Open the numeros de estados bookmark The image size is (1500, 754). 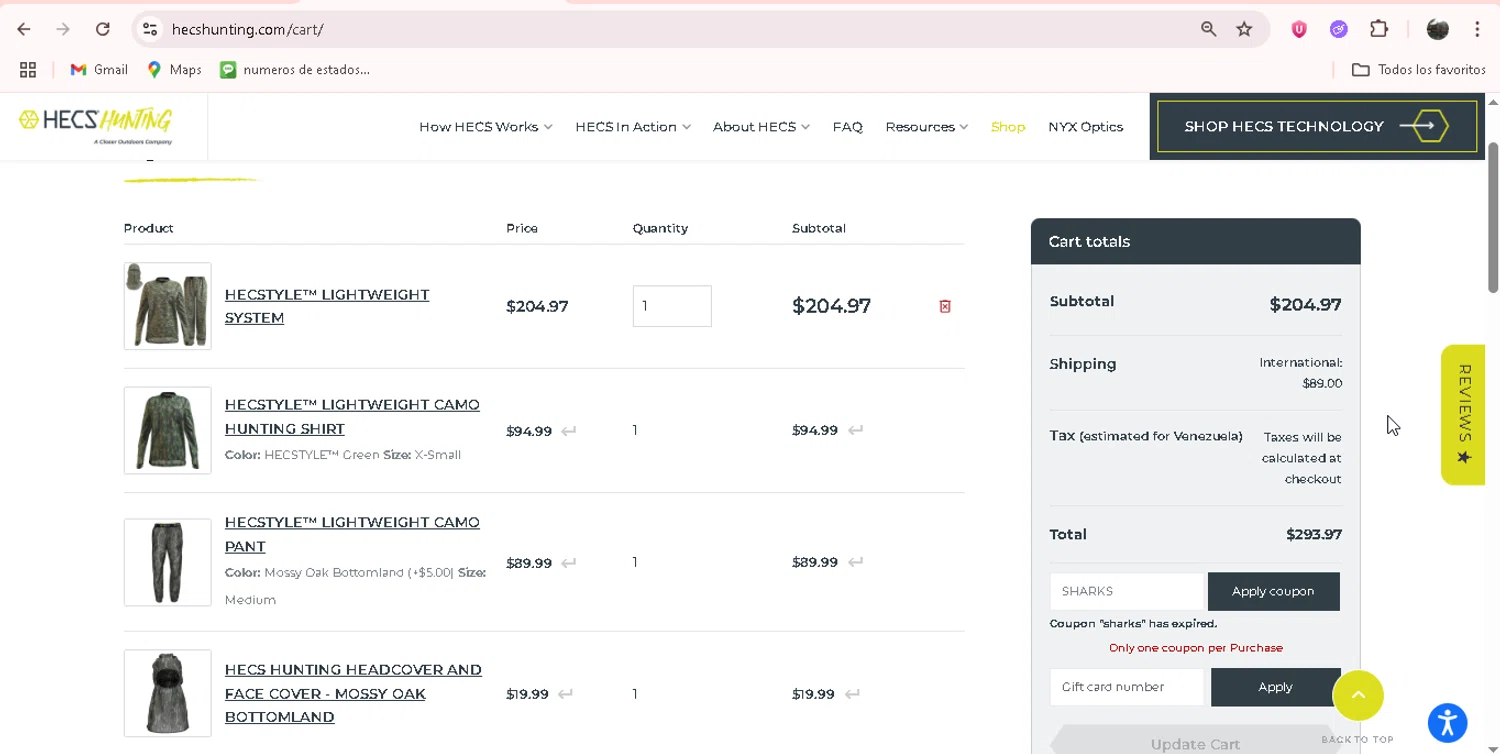coord(295,70)
